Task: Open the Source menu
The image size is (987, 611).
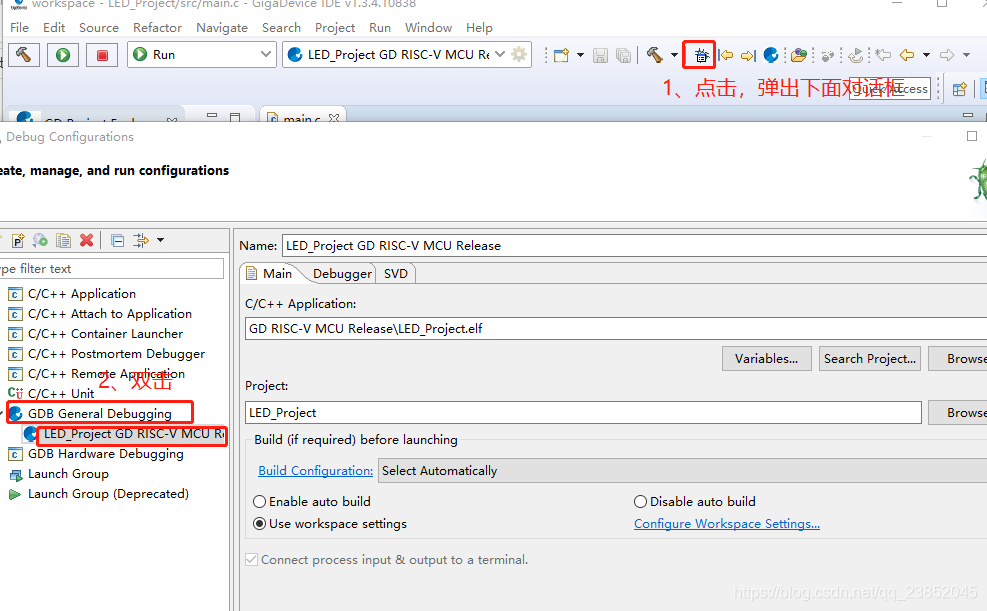Action: click(x=99, y=28)
